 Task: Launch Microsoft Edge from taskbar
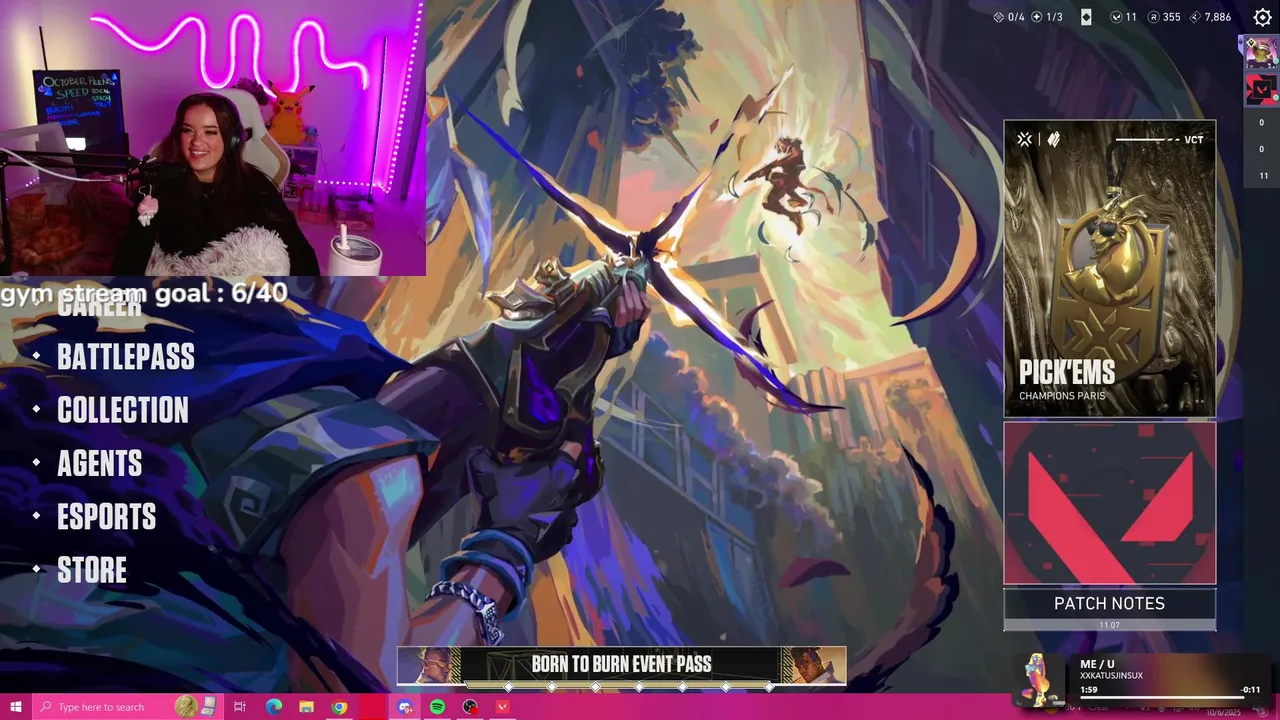pos(274,707)
